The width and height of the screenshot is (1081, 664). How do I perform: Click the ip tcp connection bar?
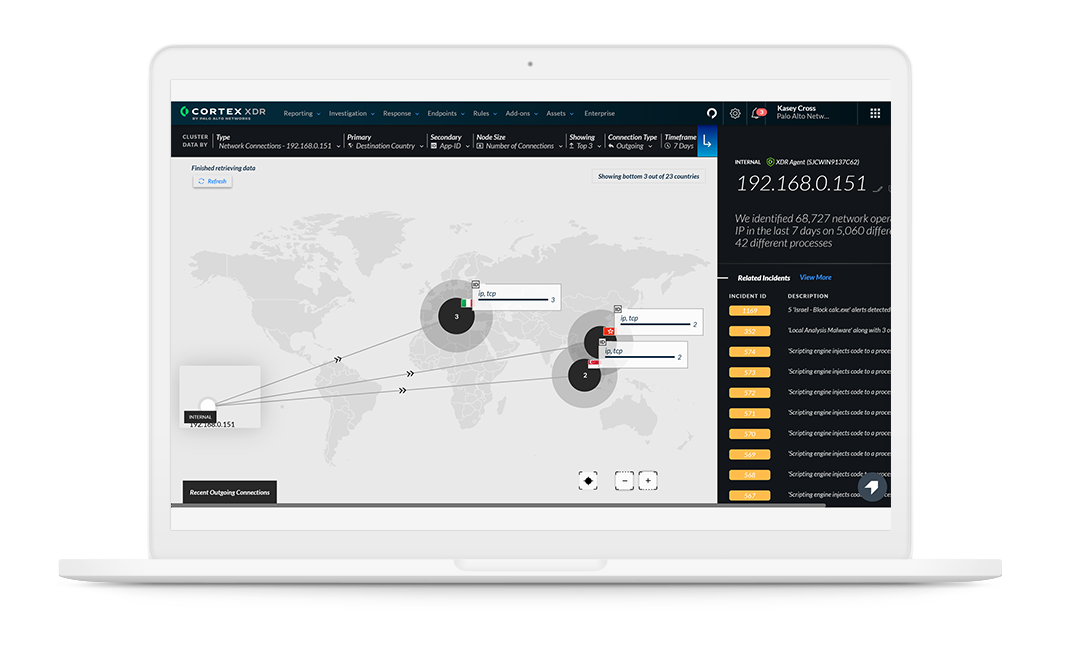(512, 297)
